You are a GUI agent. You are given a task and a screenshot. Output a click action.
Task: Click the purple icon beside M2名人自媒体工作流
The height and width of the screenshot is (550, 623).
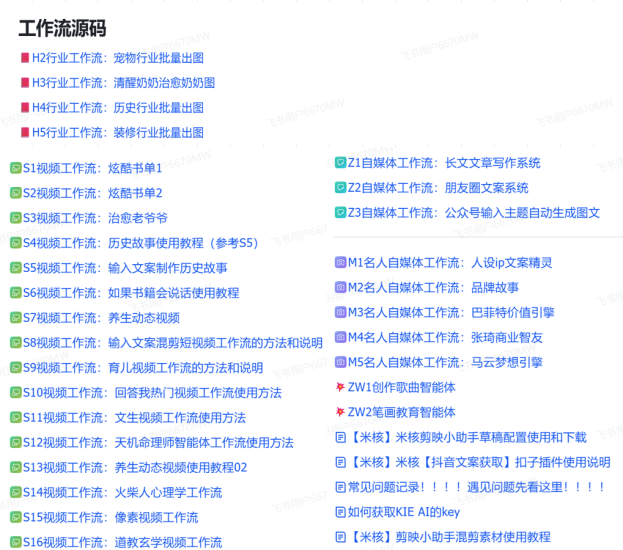point(341,287)
